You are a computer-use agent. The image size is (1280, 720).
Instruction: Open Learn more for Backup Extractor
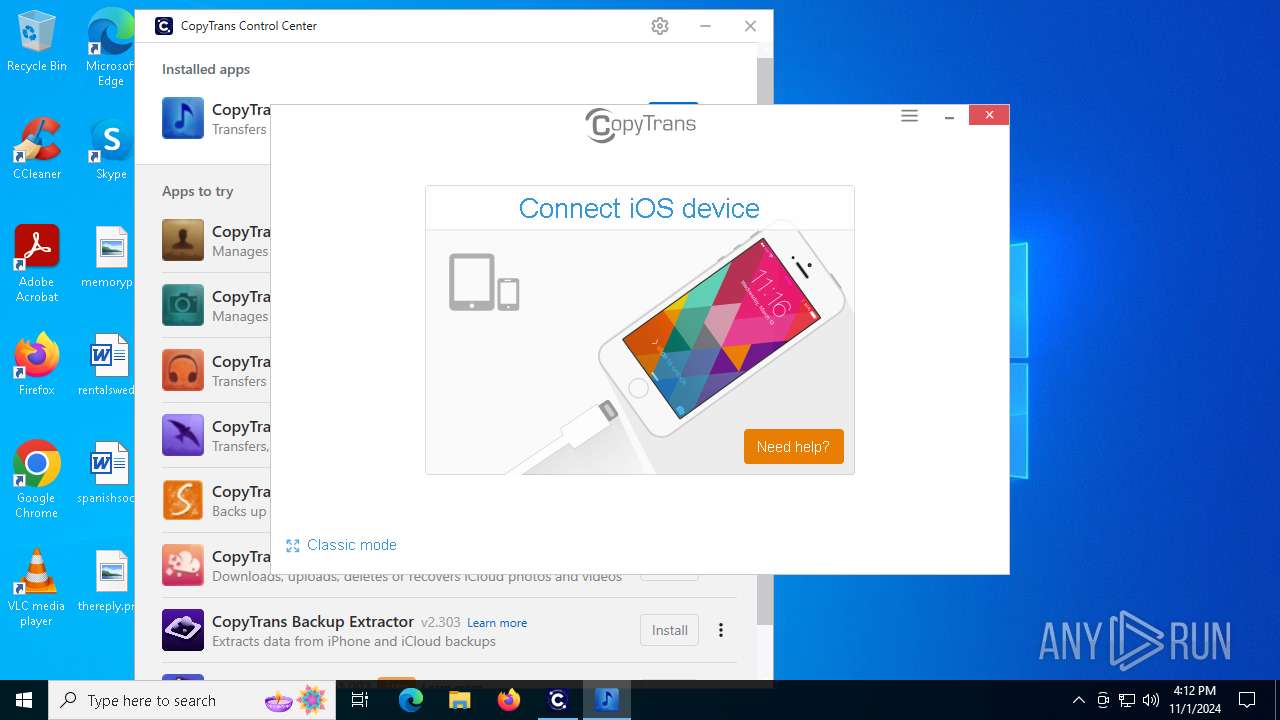497,623
